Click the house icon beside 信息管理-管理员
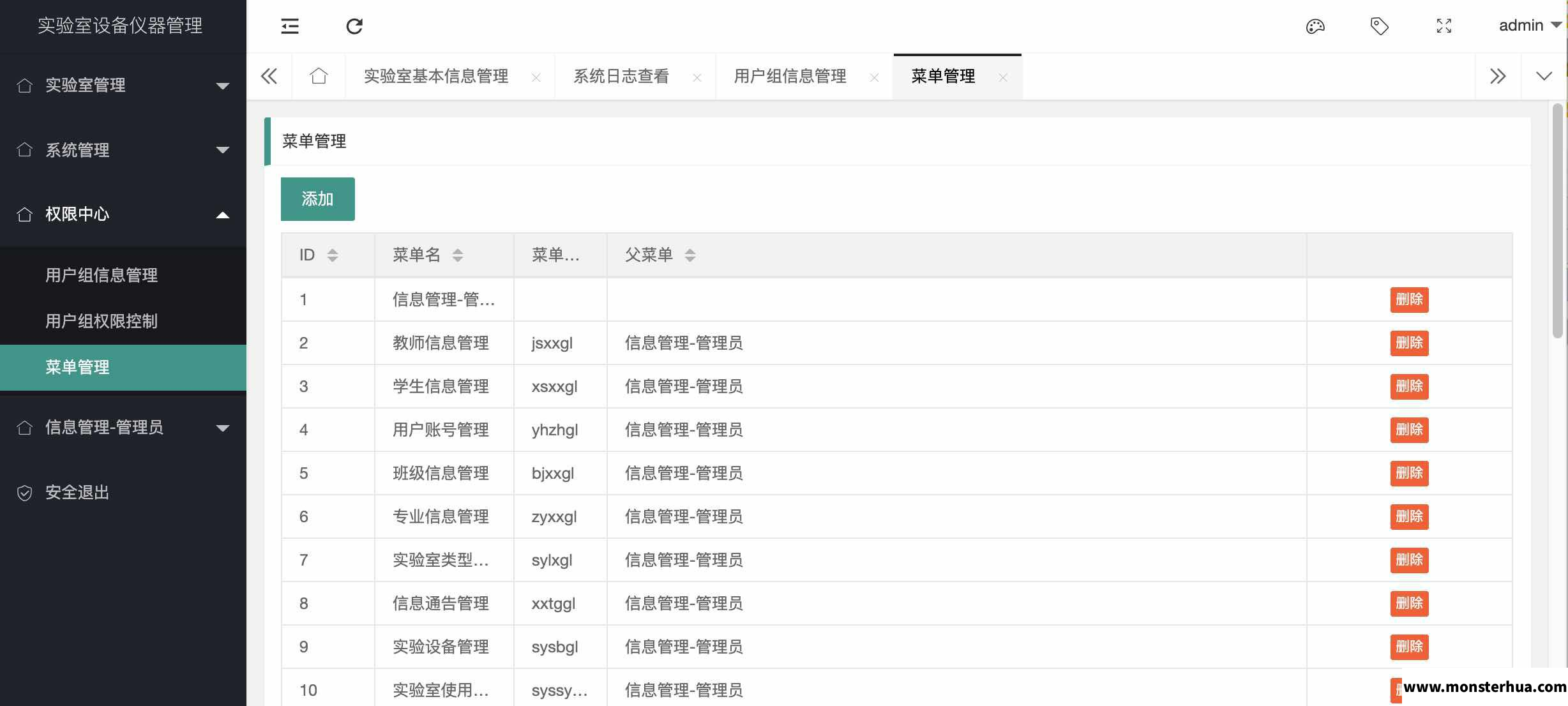 click(24, 428)
